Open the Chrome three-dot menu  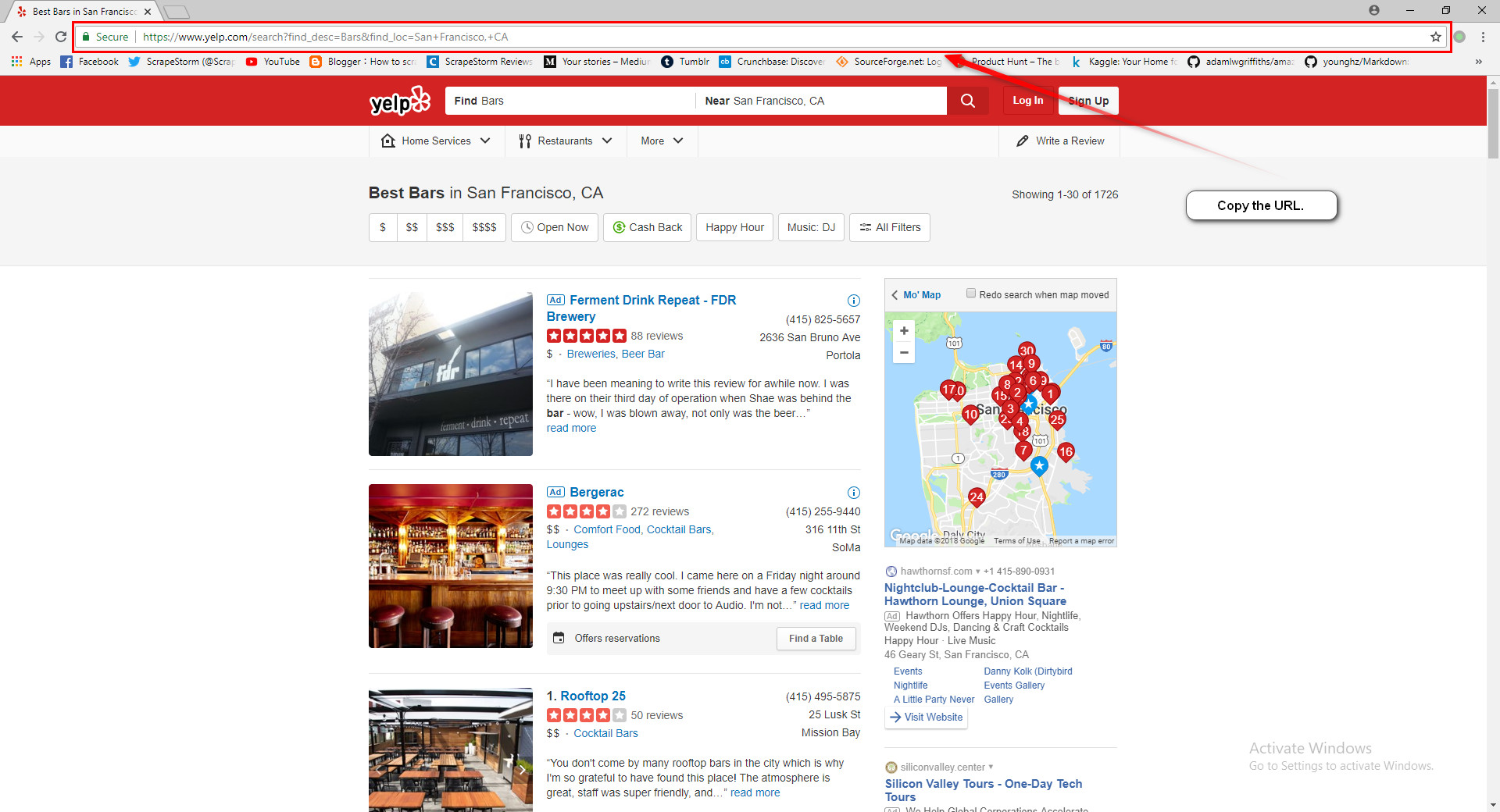click(x=1483, y=37)
